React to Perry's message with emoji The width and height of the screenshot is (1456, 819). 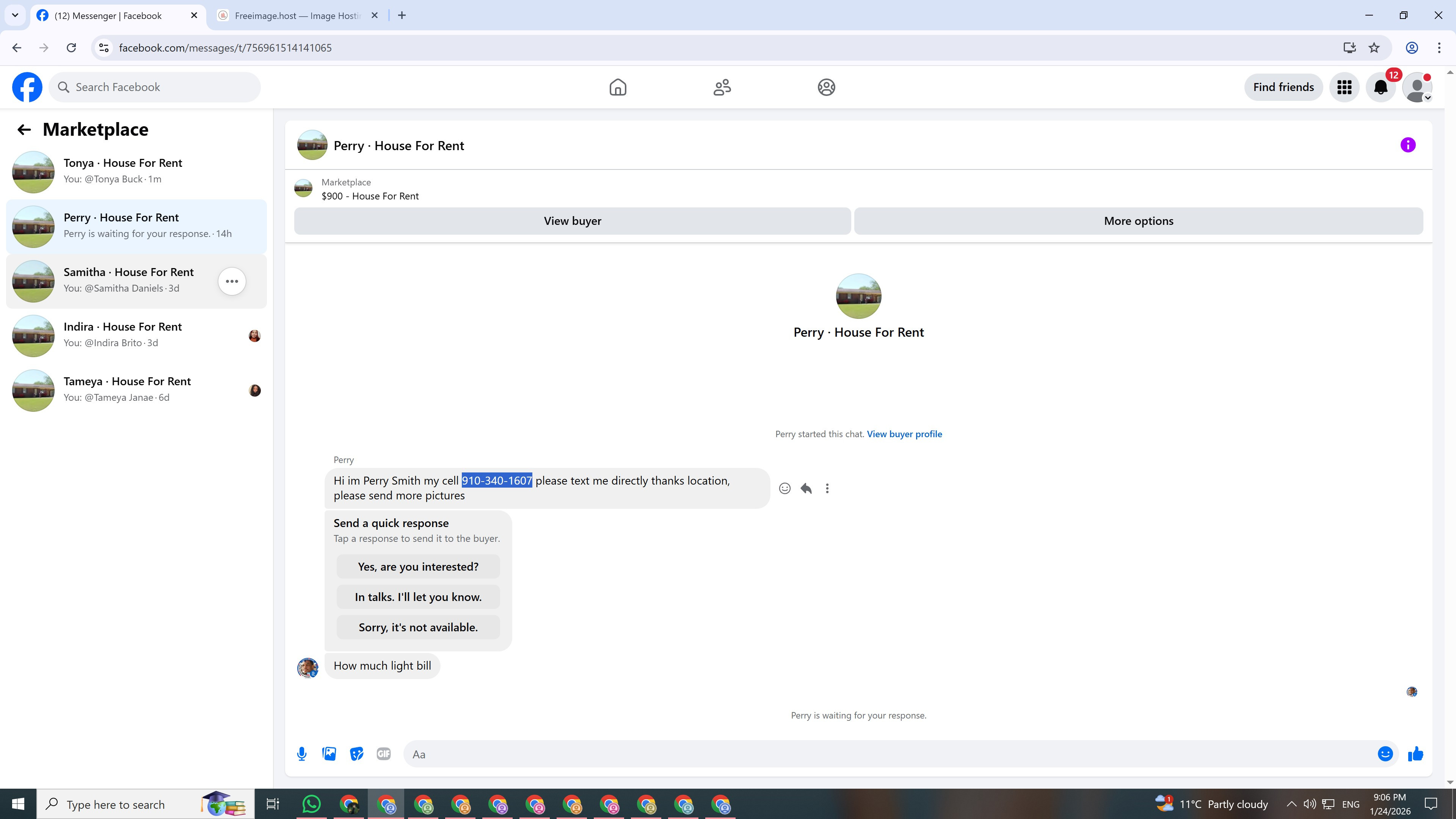pos(784,488)
